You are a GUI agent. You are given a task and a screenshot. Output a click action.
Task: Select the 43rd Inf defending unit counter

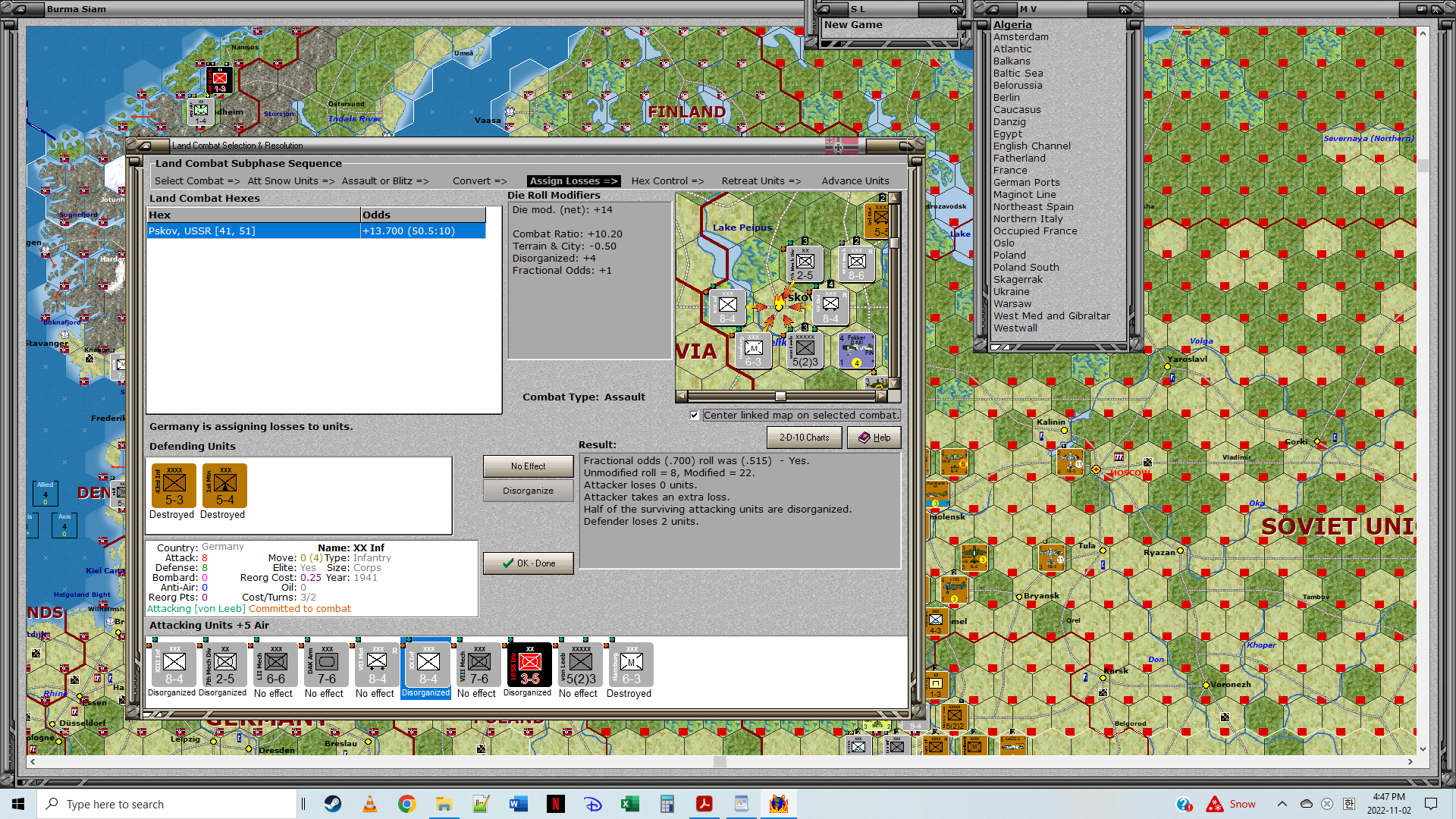click(x=174, y=485)
